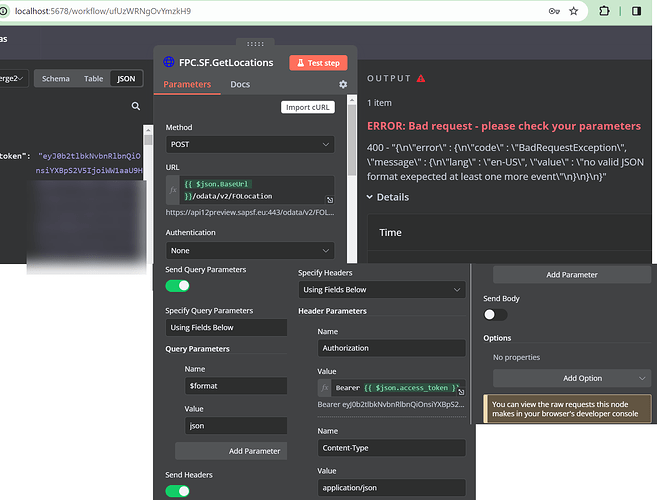Open the Specify Headers dropdown
This screenshot has width=657, height=500.
[x=381, y=290]
